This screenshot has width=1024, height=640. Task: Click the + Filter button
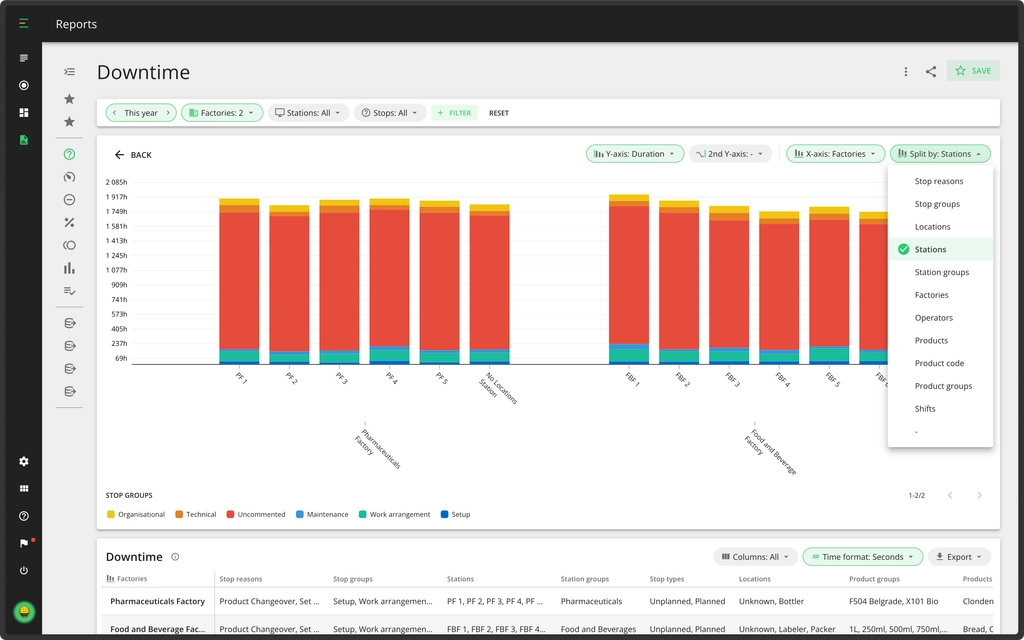click(x=454, y=113)
